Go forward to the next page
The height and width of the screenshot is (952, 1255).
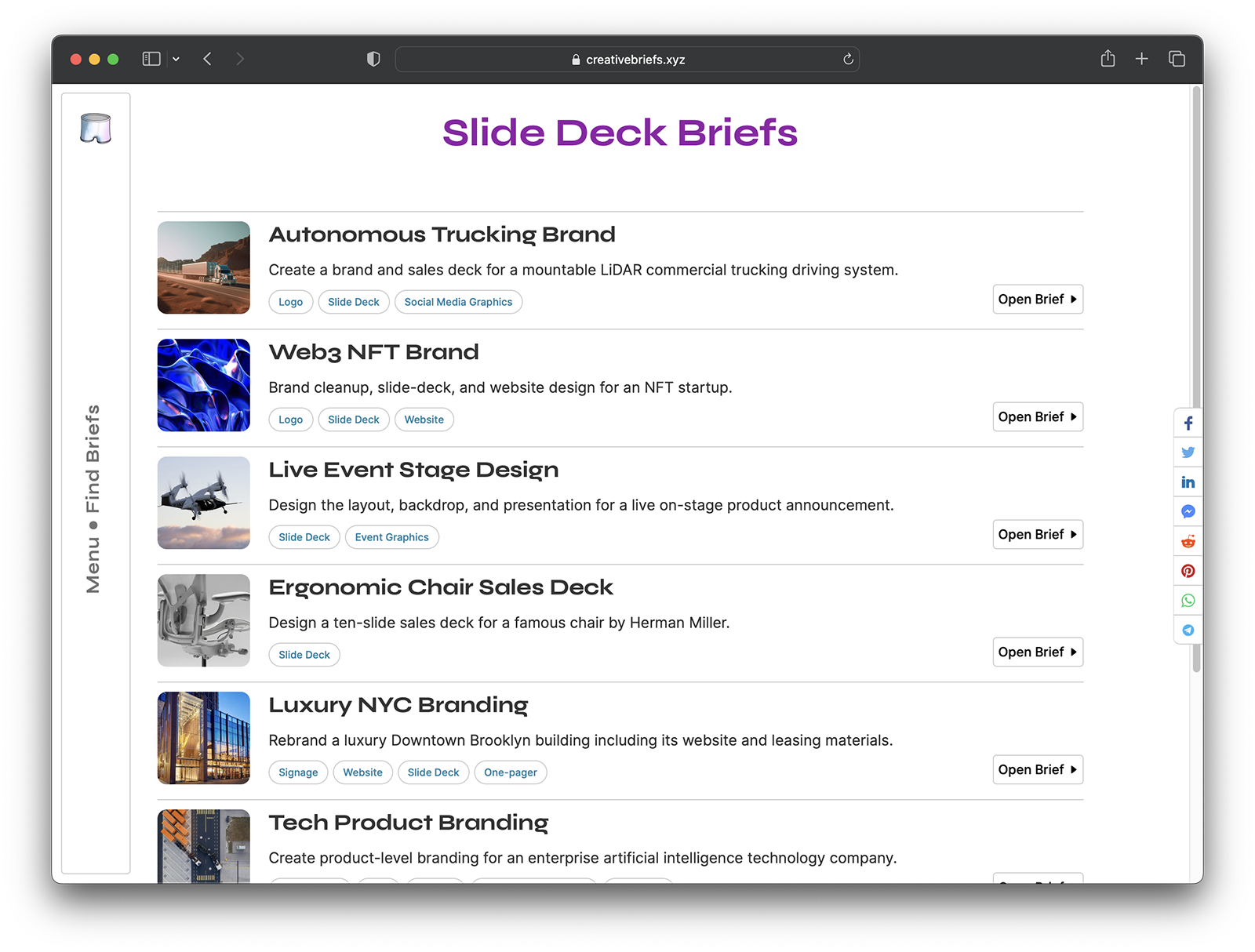(x=240, y=59)
